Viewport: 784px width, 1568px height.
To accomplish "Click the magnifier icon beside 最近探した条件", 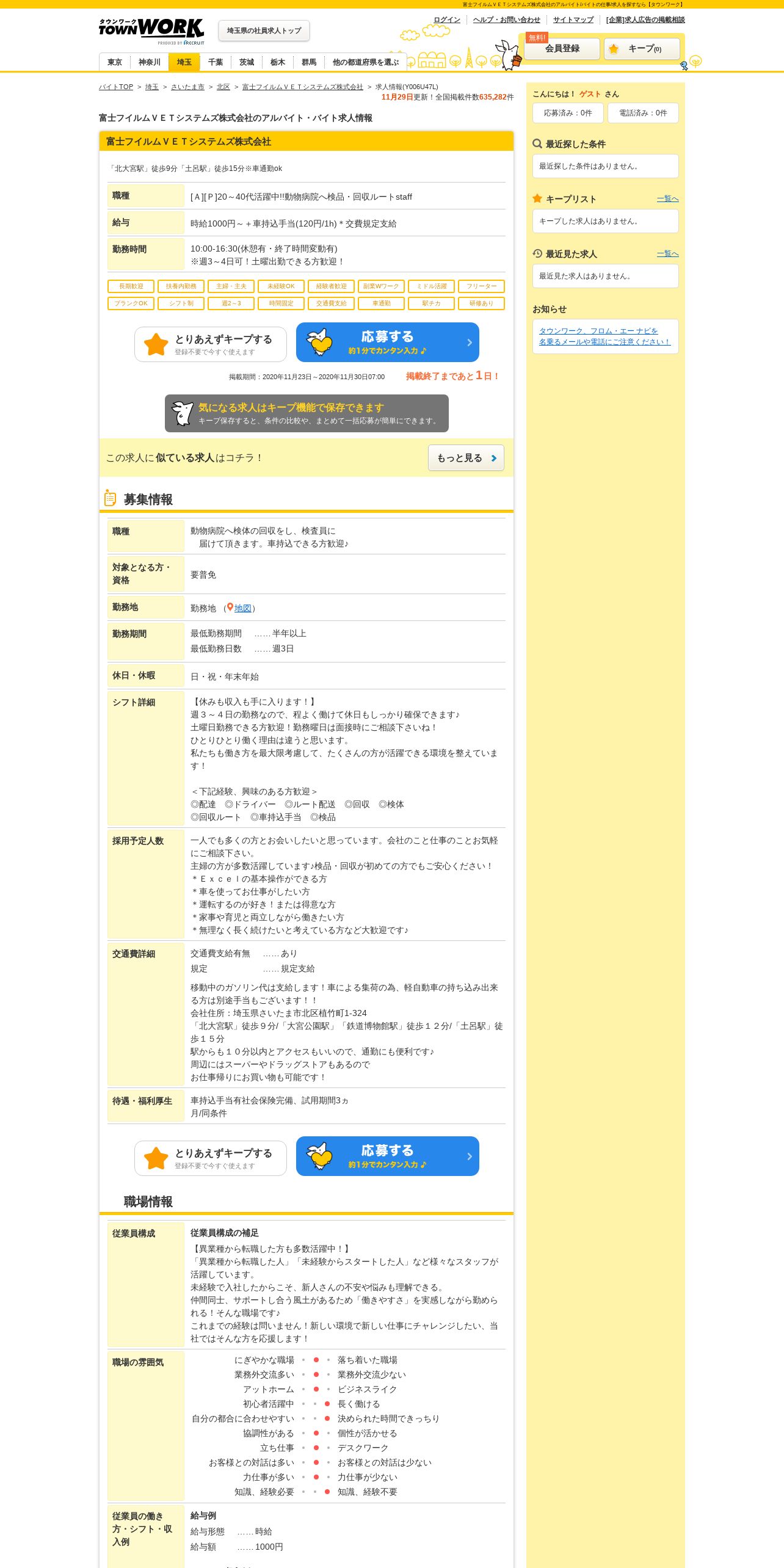I will coord(537,143).
